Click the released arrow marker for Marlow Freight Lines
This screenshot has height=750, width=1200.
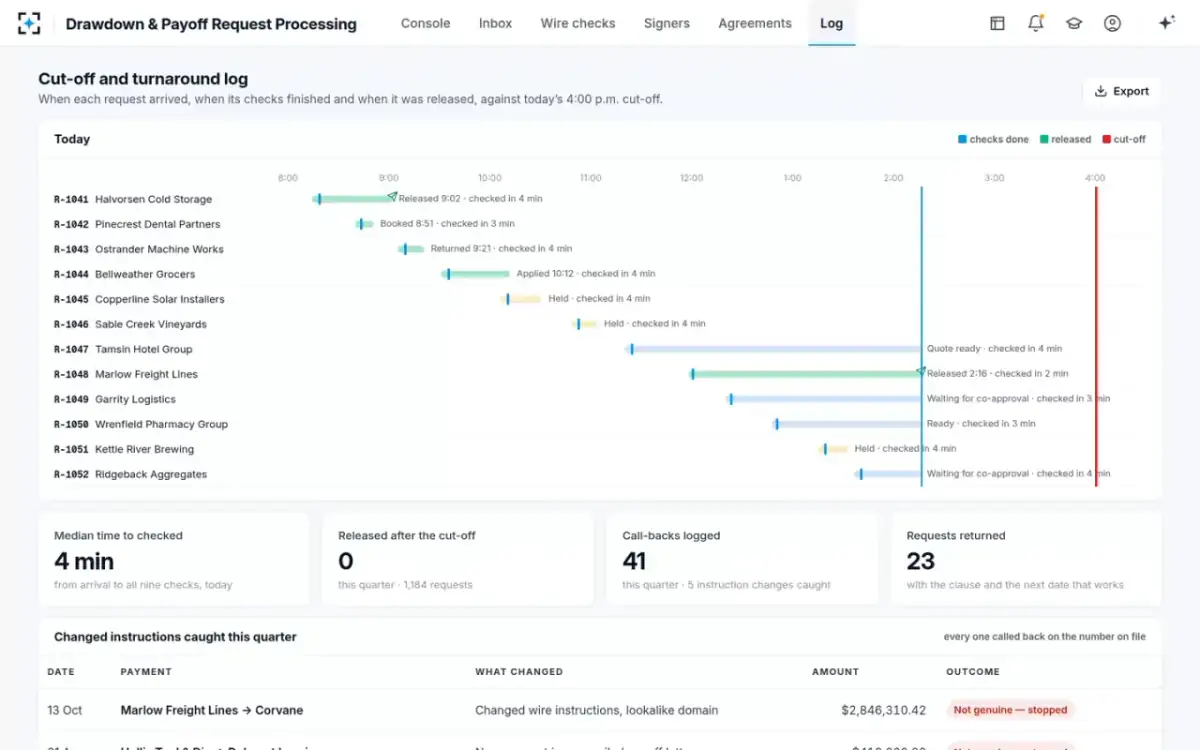click(921, 372)
